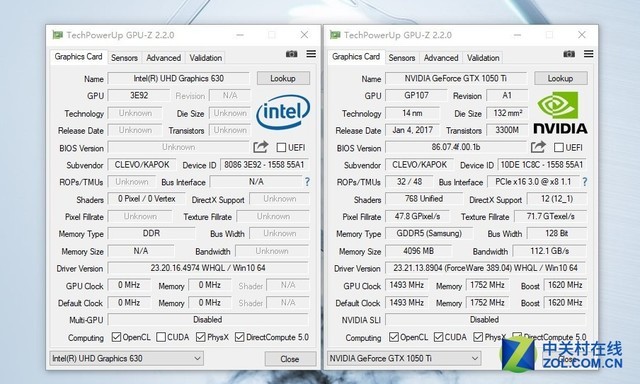
Task: Click DirectX Support value 12 (12_1)
Action: [x=557, y=199]
